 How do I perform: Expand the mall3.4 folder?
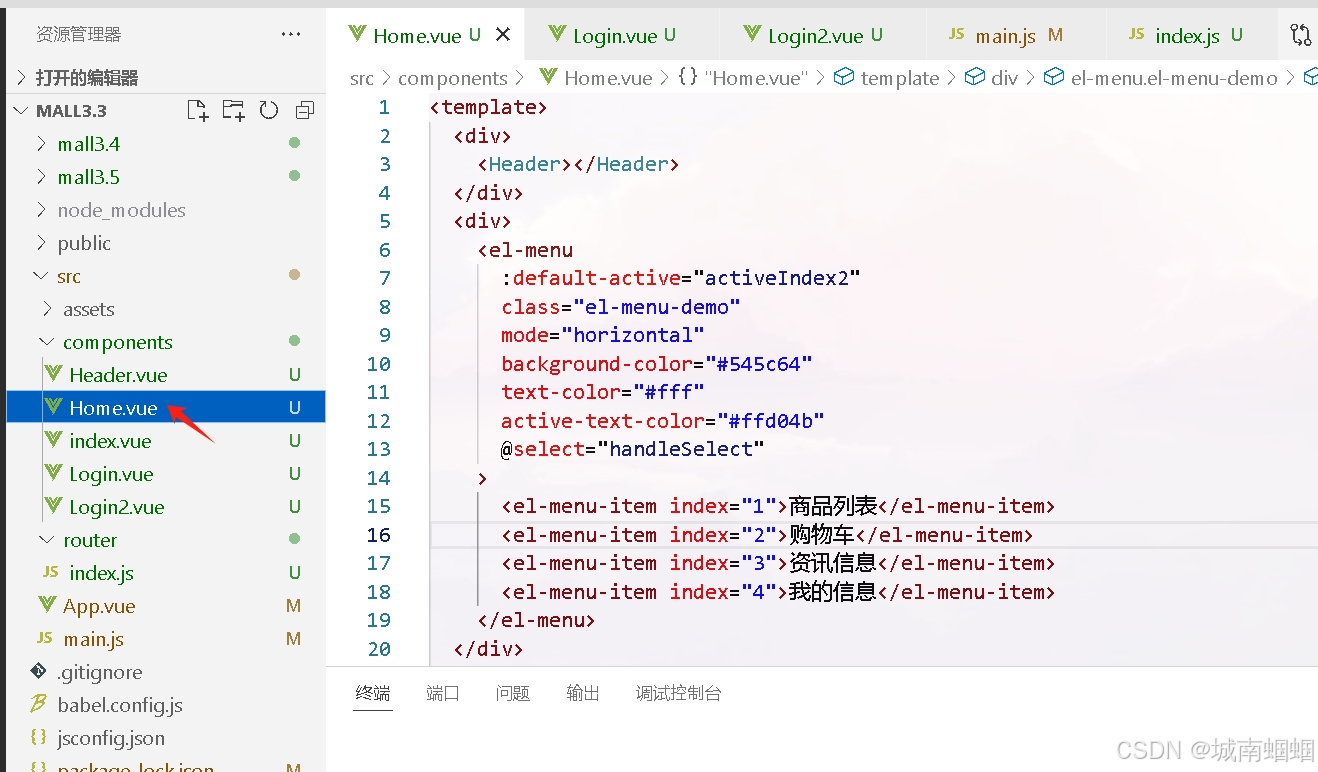(x=166, y=143)
